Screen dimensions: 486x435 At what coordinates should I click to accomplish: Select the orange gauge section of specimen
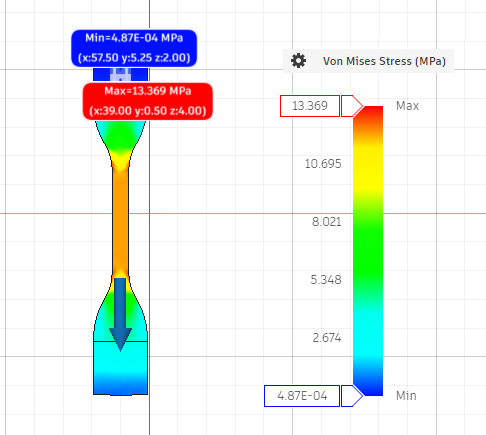click(x=120, y=220)
